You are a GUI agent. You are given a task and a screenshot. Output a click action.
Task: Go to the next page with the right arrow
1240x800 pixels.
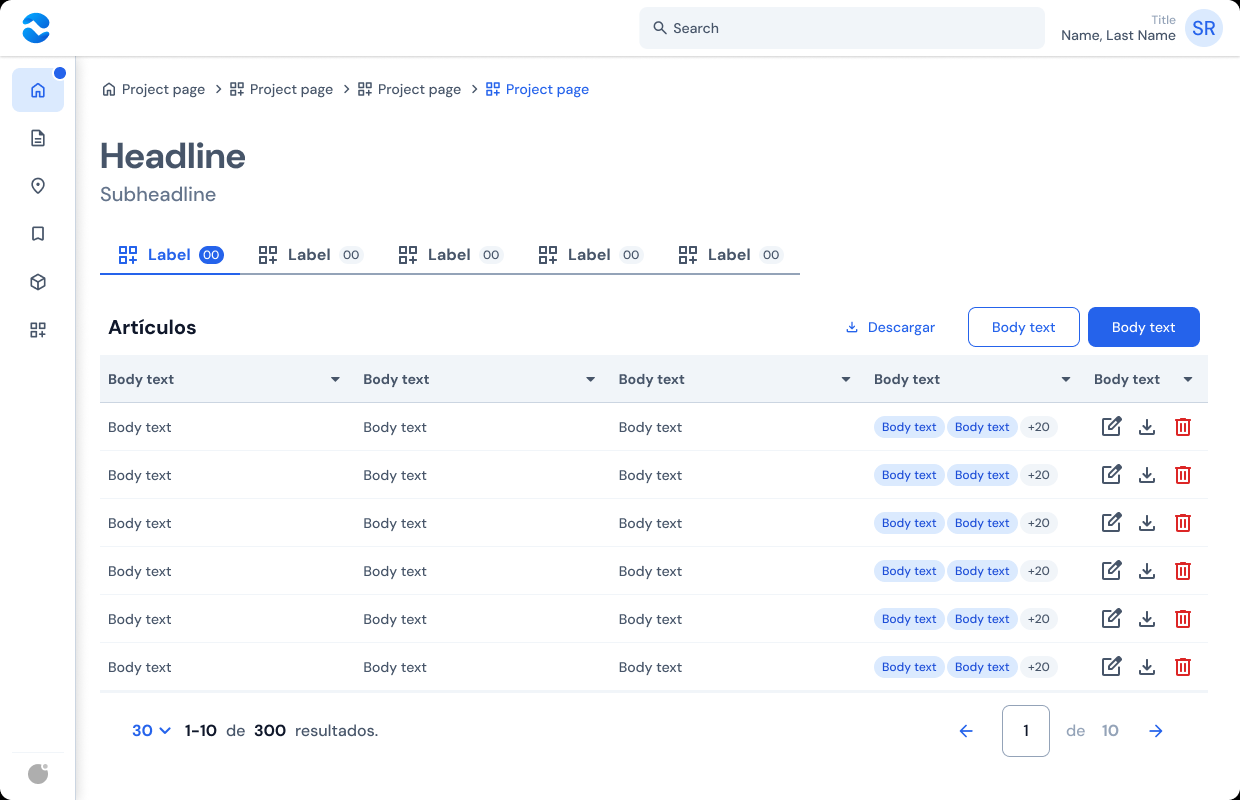[x=1156, y=731]
